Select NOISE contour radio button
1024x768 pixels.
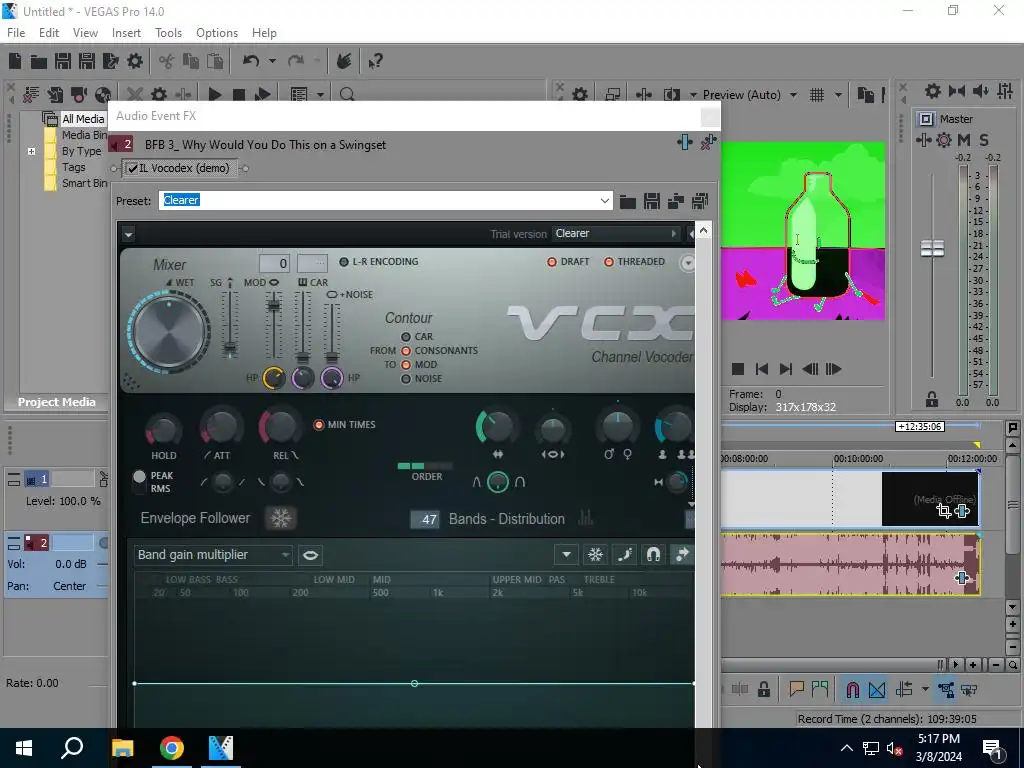tap(406, 379)
